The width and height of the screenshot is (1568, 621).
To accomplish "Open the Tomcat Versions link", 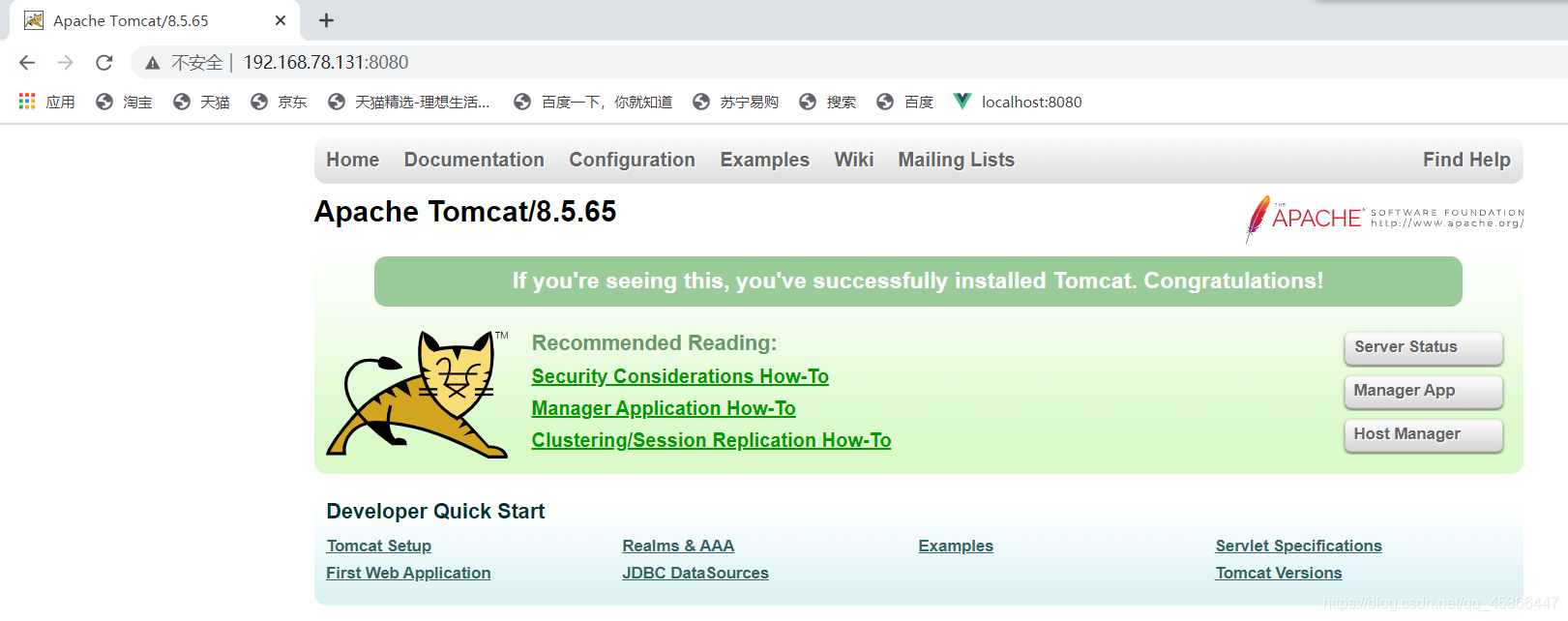I will [x=1279, y=573].
